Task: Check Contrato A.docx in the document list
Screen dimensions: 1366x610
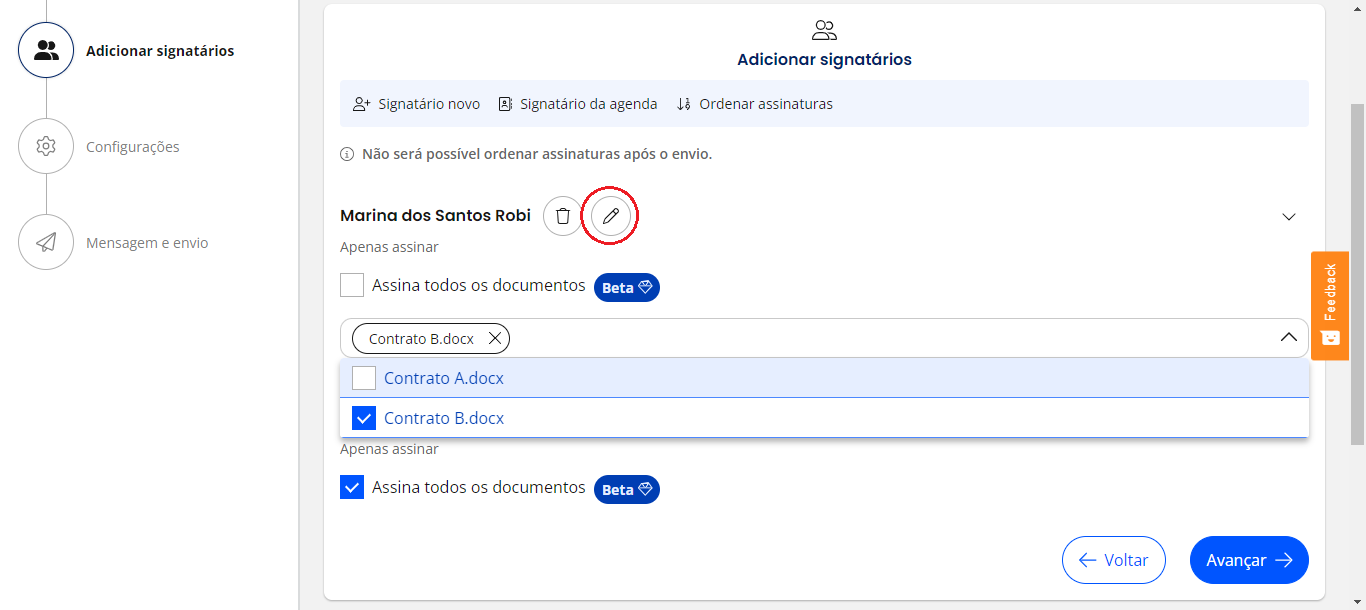Action: coord(364,377)
